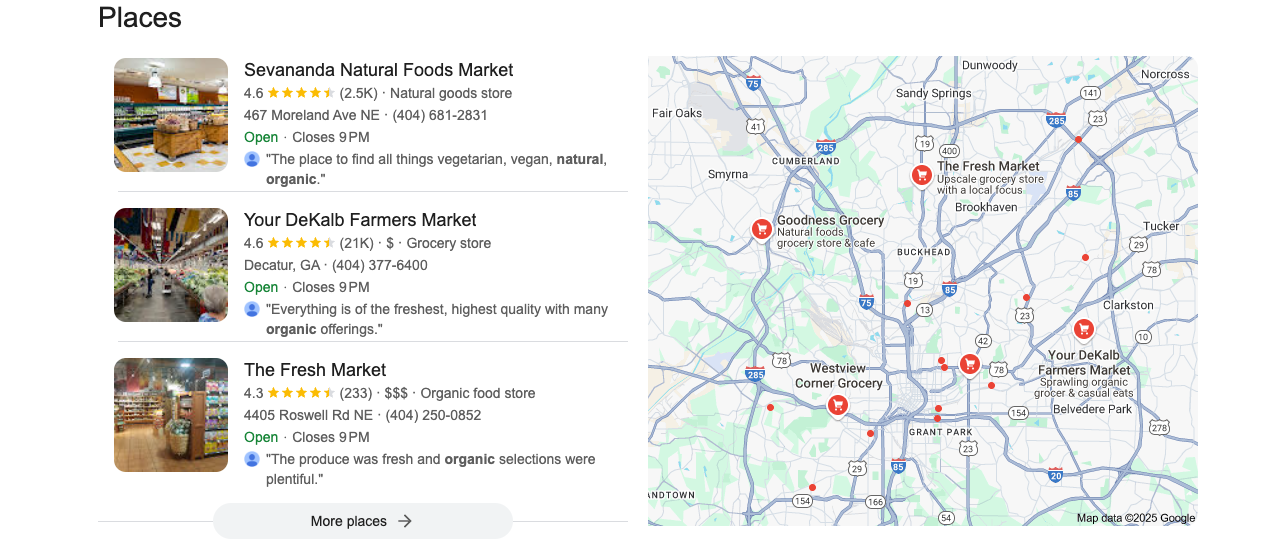Click the star rating of Sevananda
The image size is (1280, 539).
(301, 93)
